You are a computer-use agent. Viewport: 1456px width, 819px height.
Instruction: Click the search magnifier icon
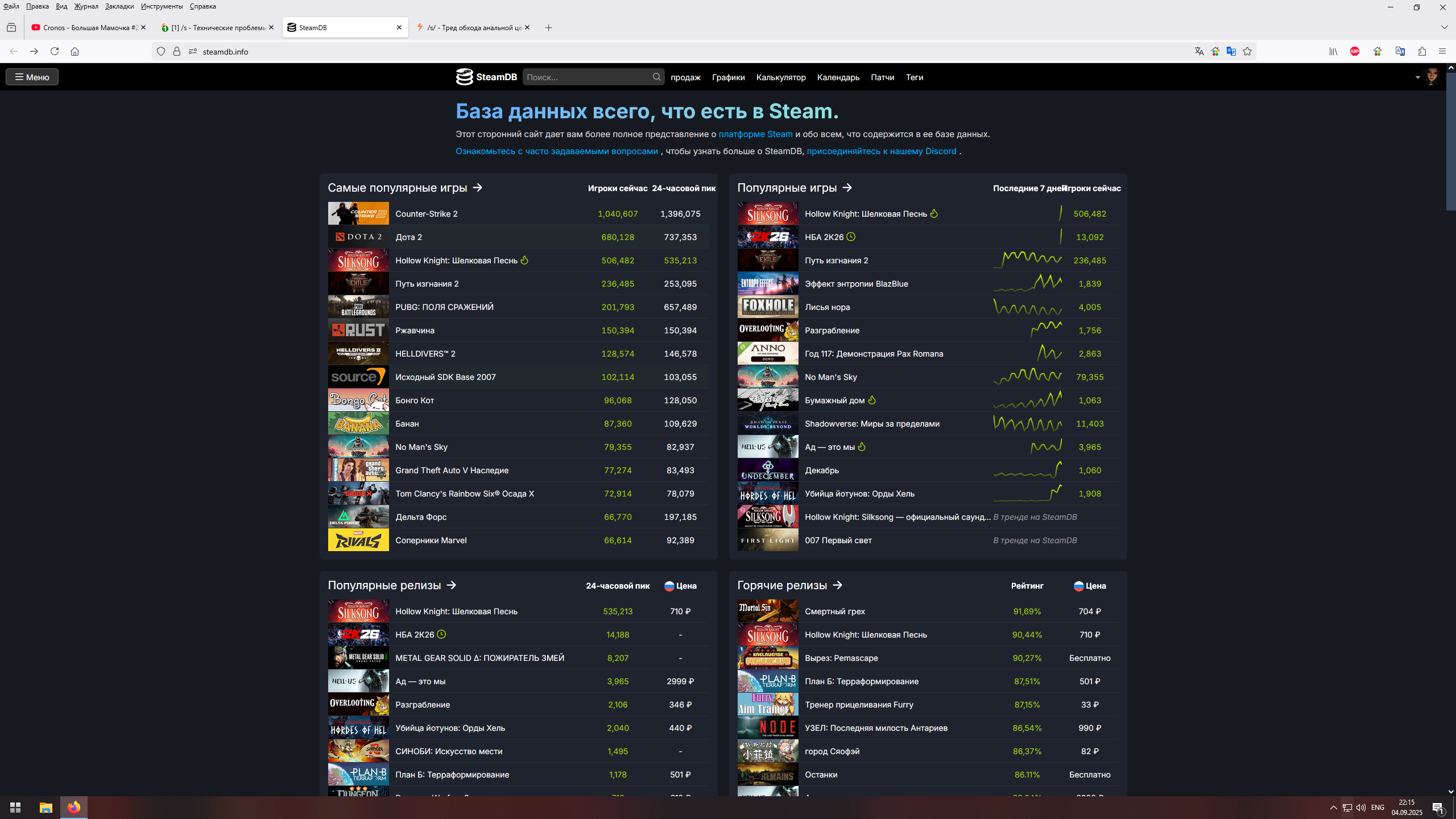click(x=656, y=77)
